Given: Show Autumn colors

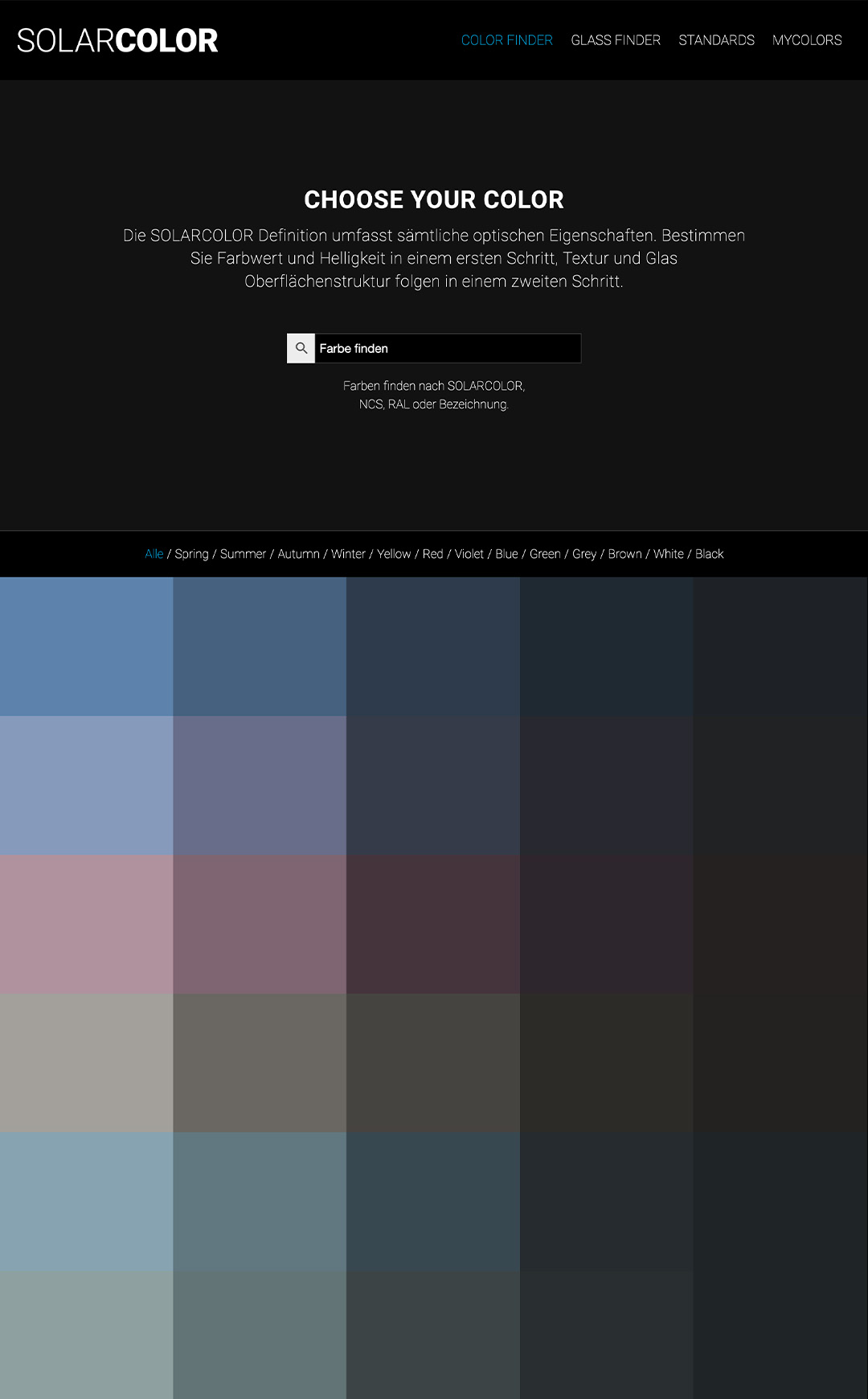Looking at the screenshot, I should pos(298,554).
